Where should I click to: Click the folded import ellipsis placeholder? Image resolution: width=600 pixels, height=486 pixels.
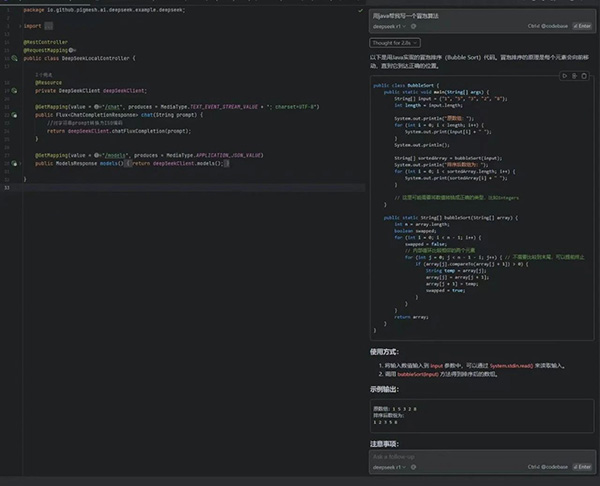(49, 26)
